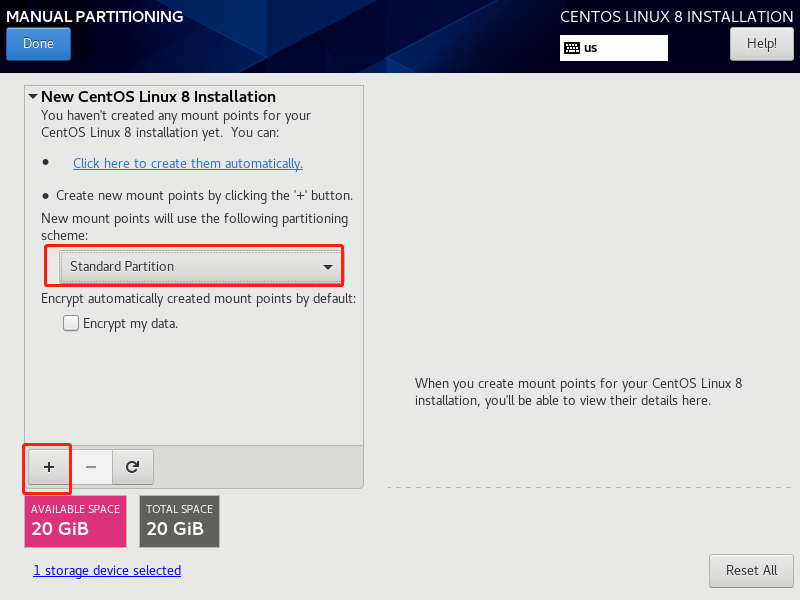800x600 pixels.
Task: Toggle the Encrypt my data checkbox
Action: pyautogui.click(x=71, y=323)
